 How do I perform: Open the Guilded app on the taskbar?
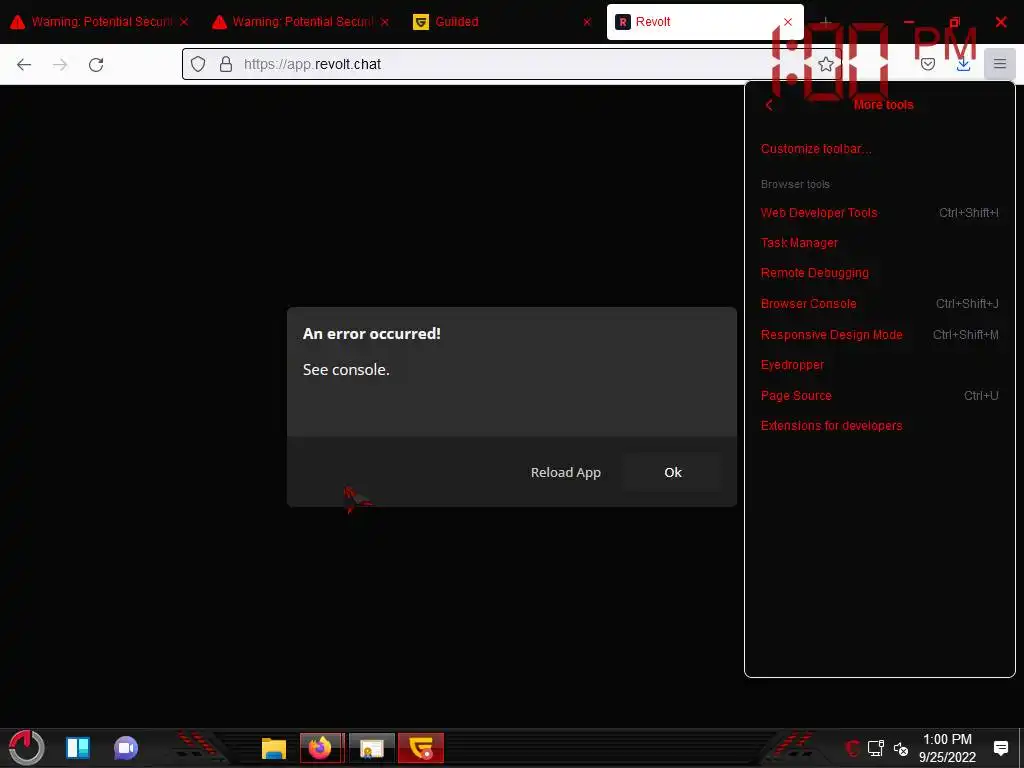pos(421,748)
